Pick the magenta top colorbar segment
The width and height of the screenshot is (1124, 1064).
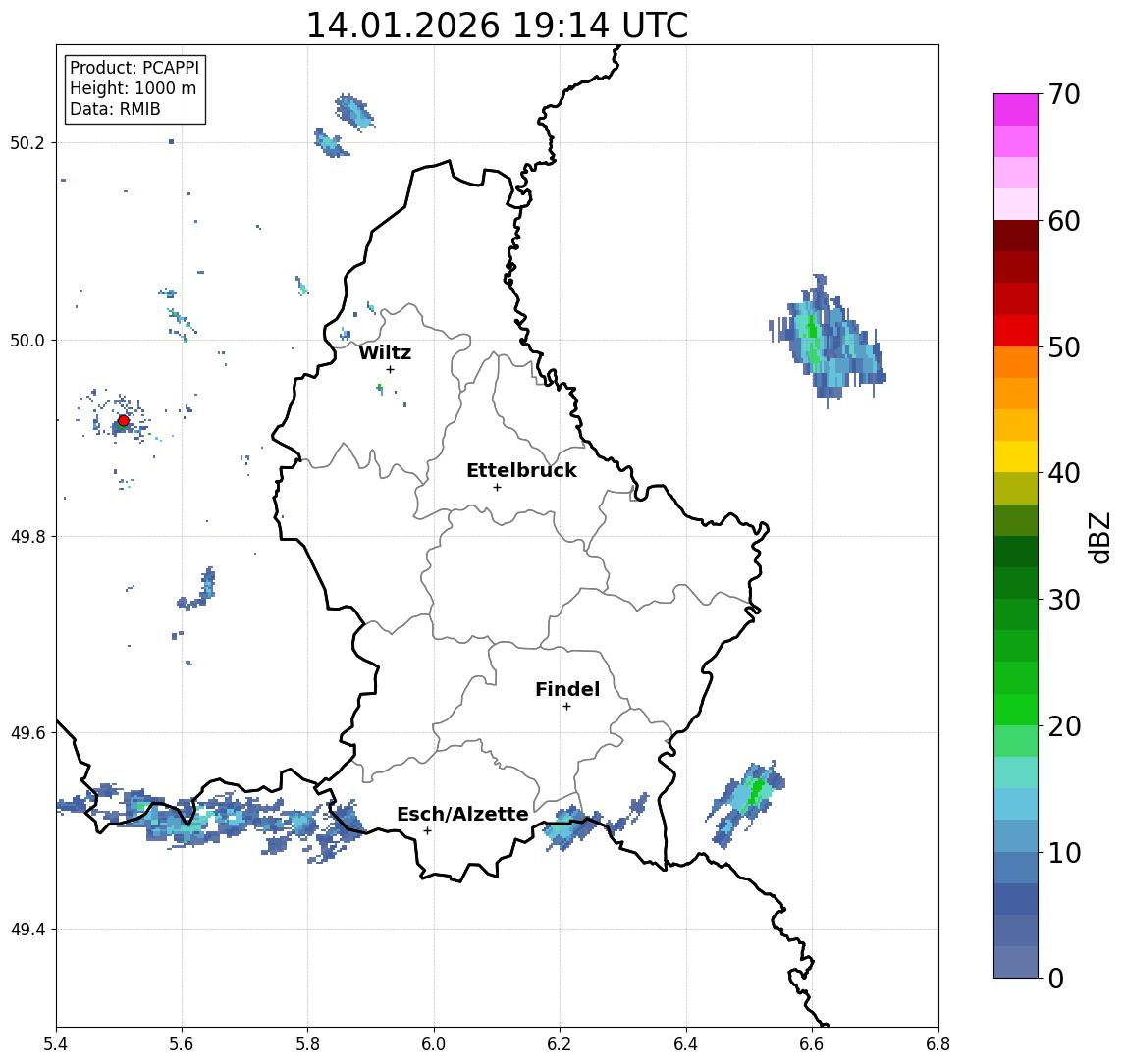[1016, 110]
